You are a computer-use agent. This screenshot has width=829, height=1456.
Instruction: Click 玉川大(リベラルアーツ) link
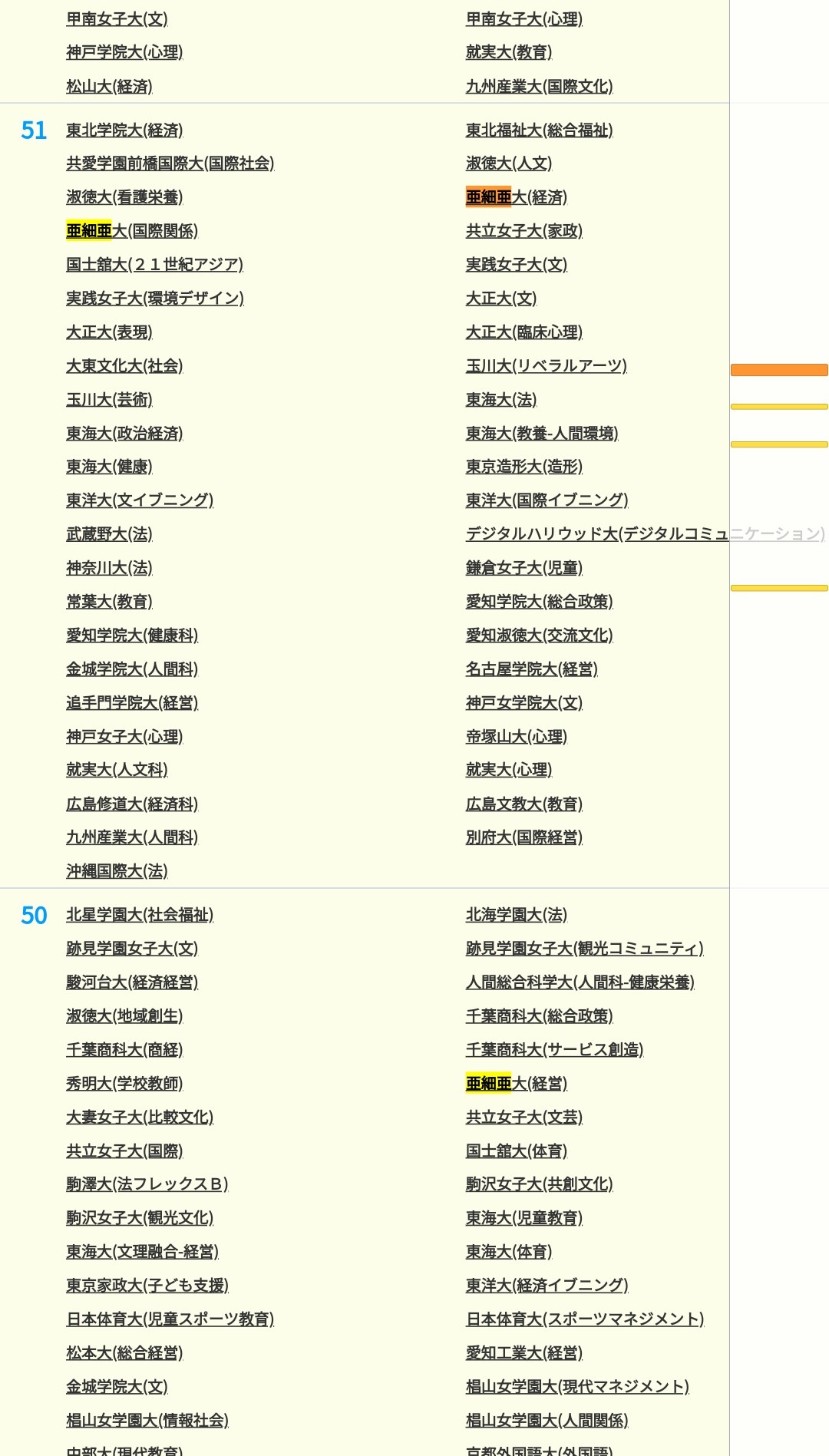click(x=546, y=366)
